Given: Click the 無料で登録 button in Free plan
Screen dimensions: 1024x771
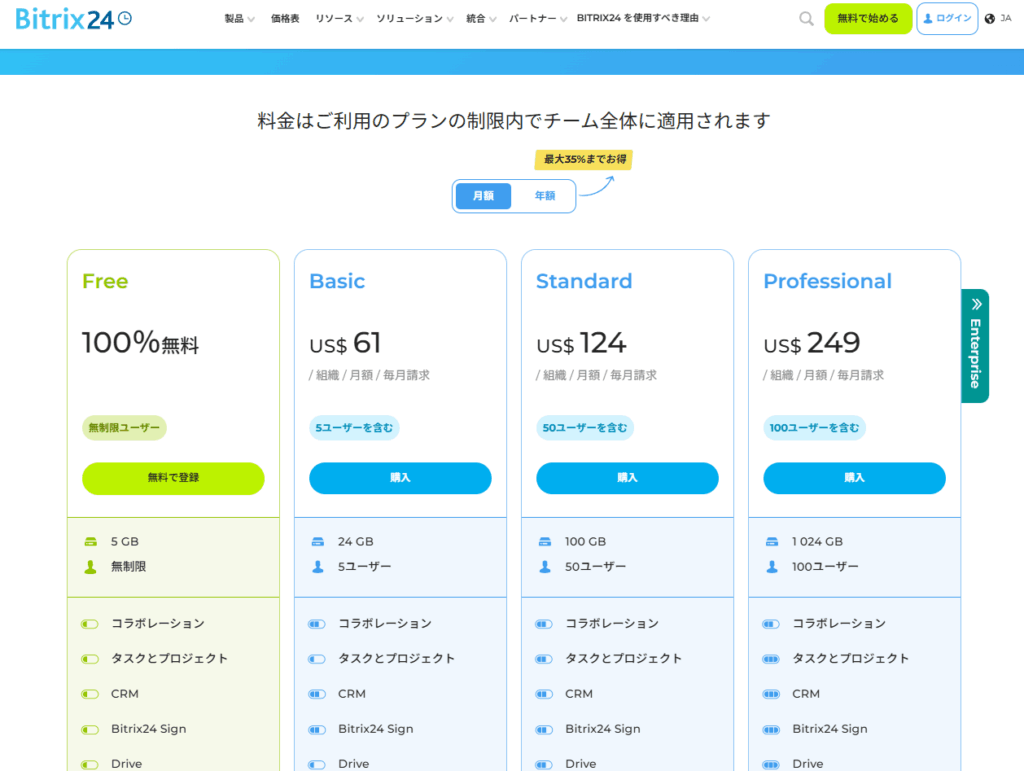Looking at the screenshot, I should pyautogui.click(x=173, y=478).
